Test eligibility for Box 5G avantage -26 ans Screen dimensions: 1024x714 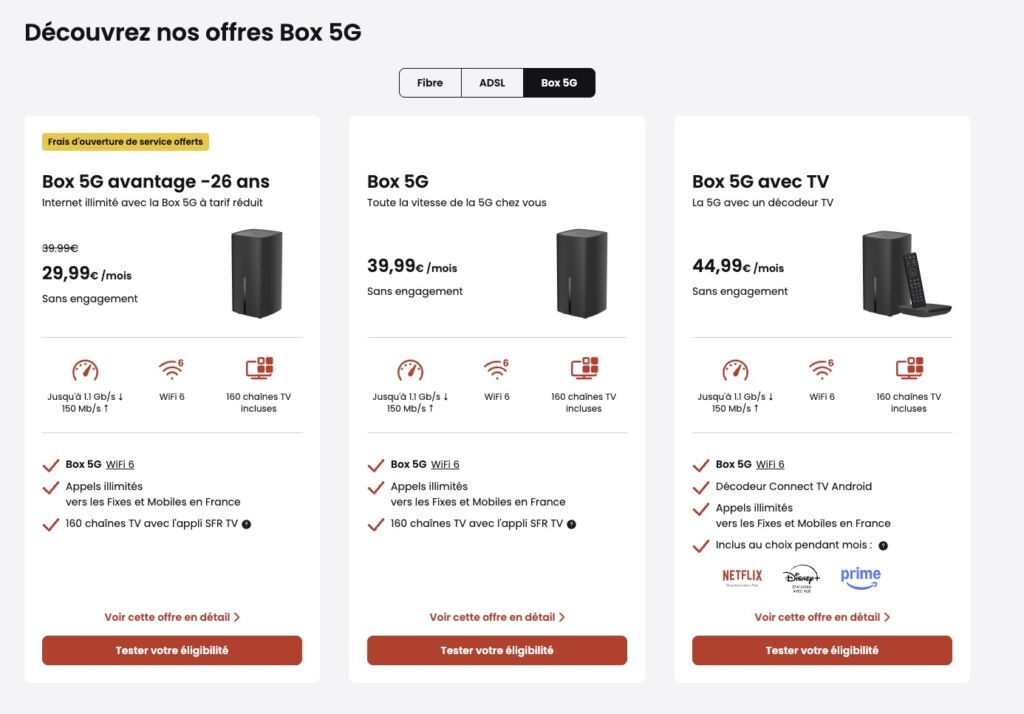172,650
